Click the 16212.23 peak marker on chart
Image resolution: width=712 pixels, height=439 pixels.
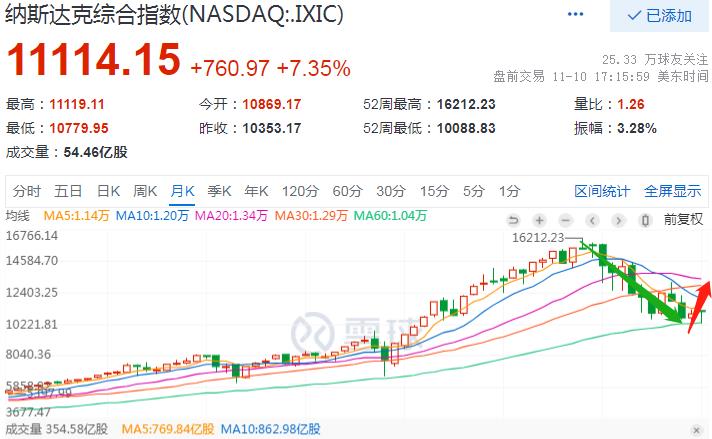pyautogui.click(x=538, y=237)
